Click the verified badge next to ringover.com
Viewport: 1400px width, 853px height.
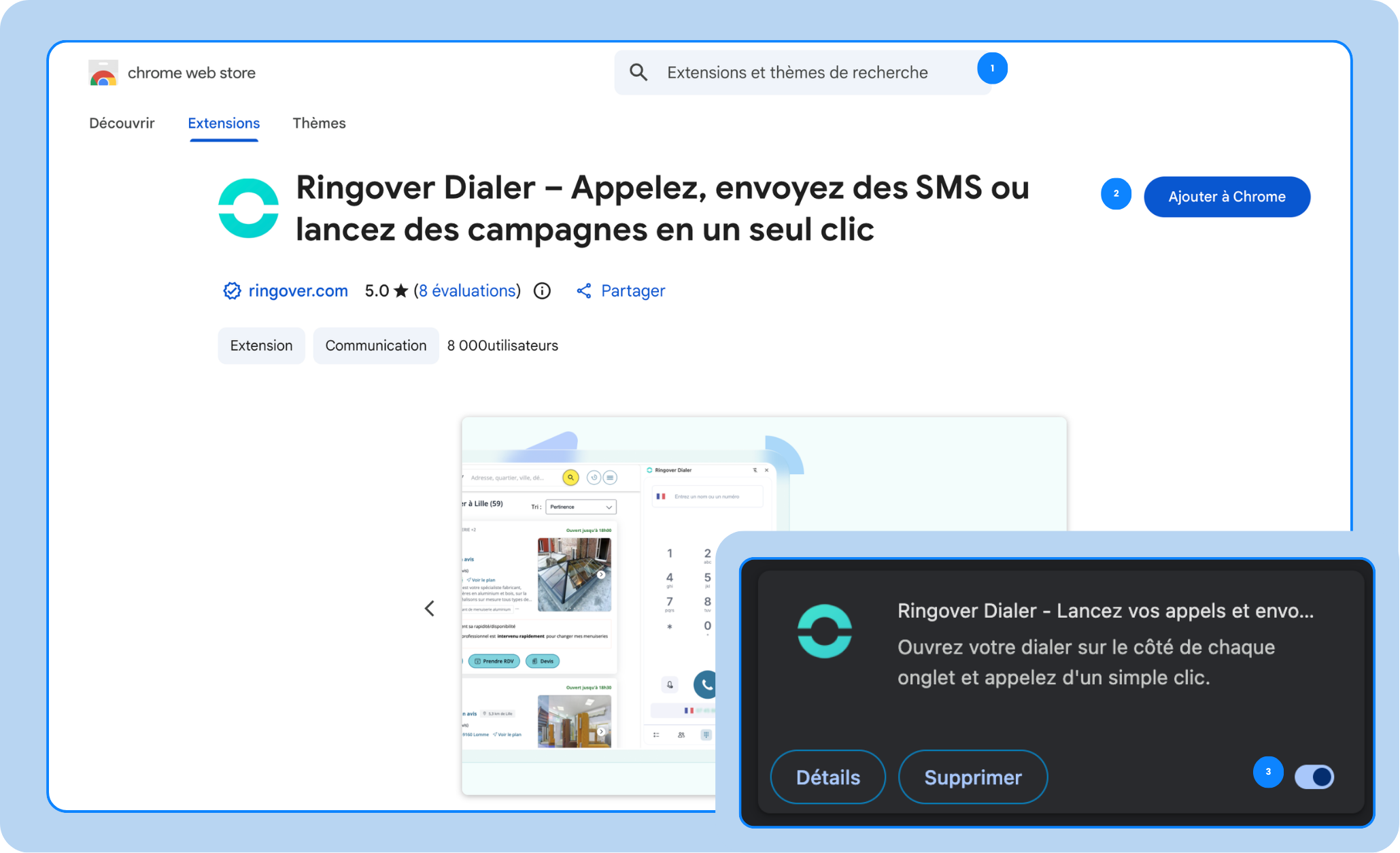coord(232,291)
